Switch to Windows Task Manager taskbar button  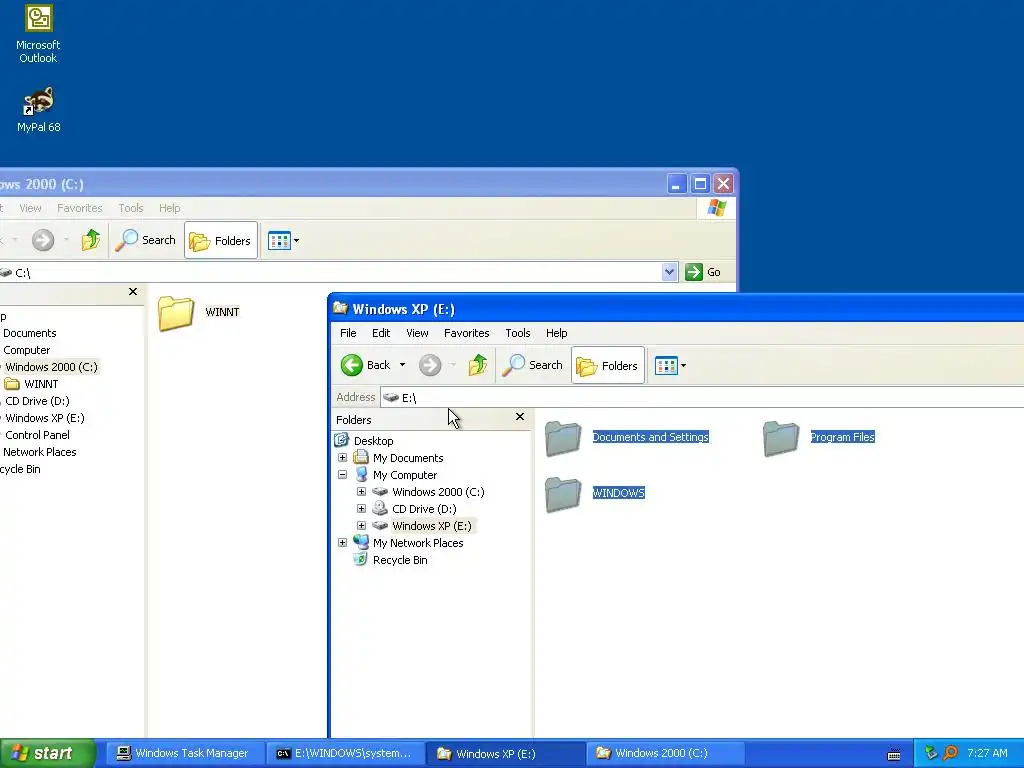pos(184,753)
